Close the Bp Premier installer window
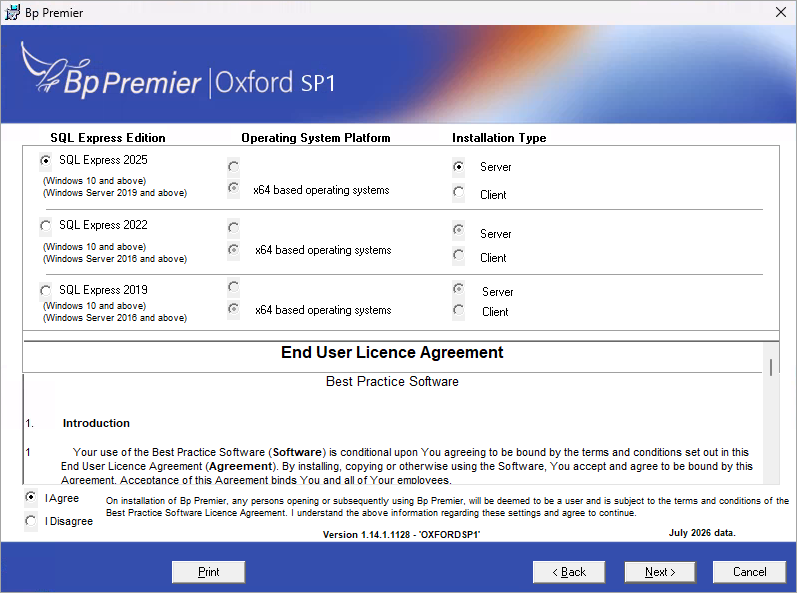Screen dimensions: 797x593 (781, 12)
